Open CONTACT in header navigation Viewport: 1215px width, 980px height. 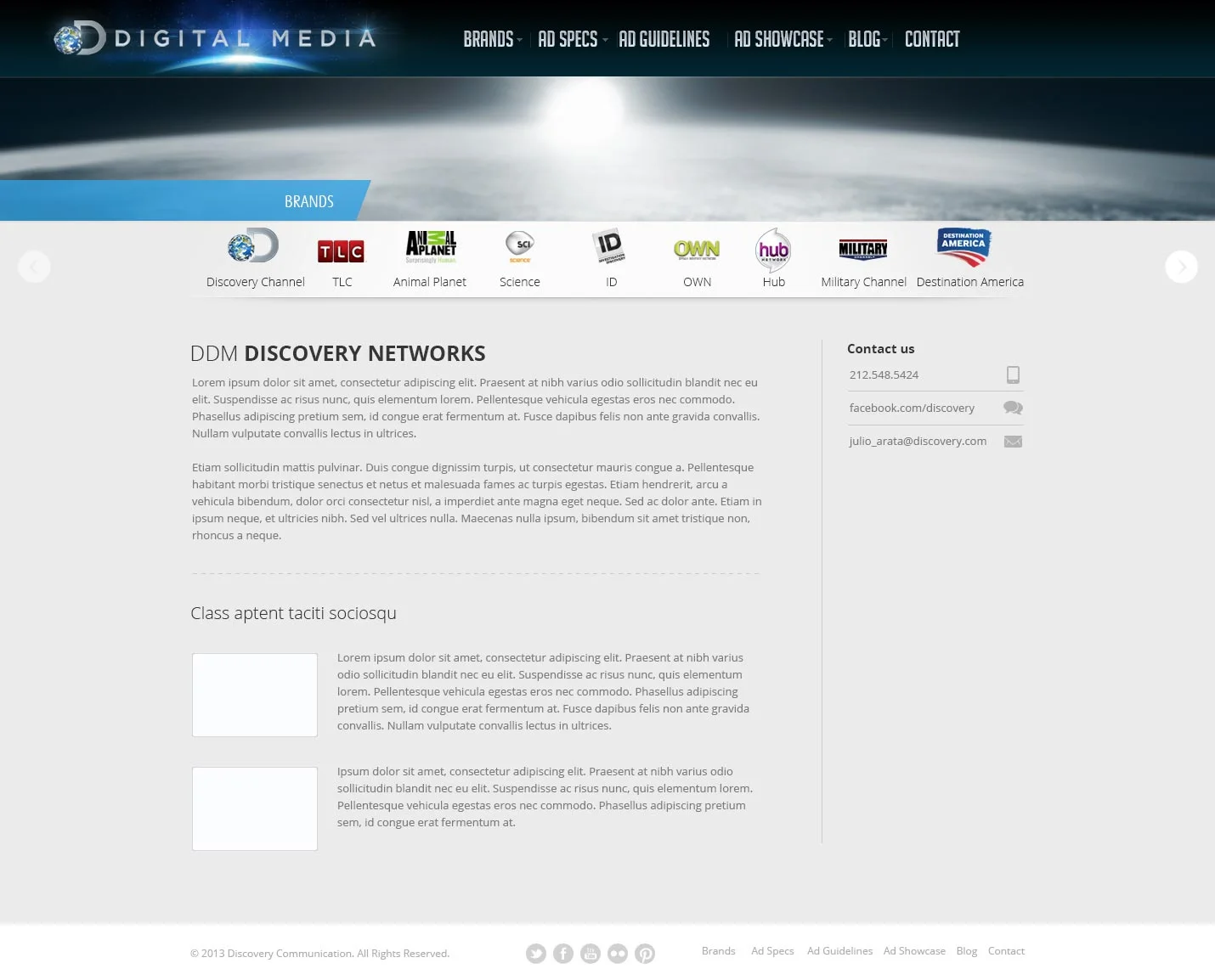point(932,39)
